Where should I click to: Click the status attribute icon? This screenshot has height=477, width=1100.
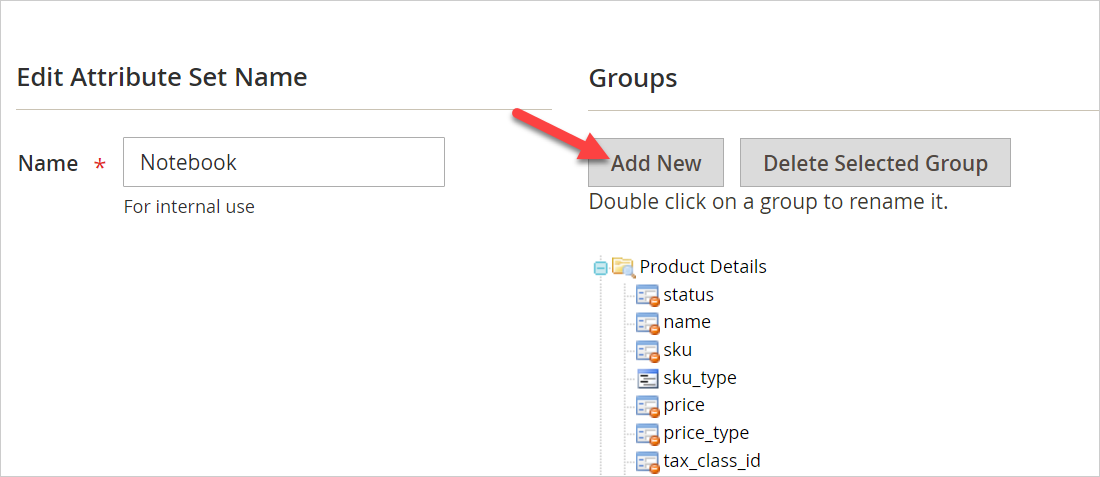[648, 295]
